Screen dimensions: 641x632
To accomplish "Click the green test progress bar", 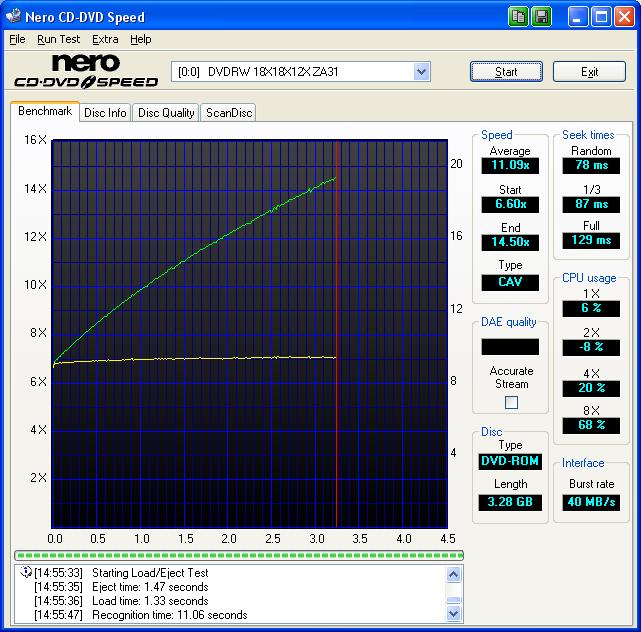I will 239,555.
